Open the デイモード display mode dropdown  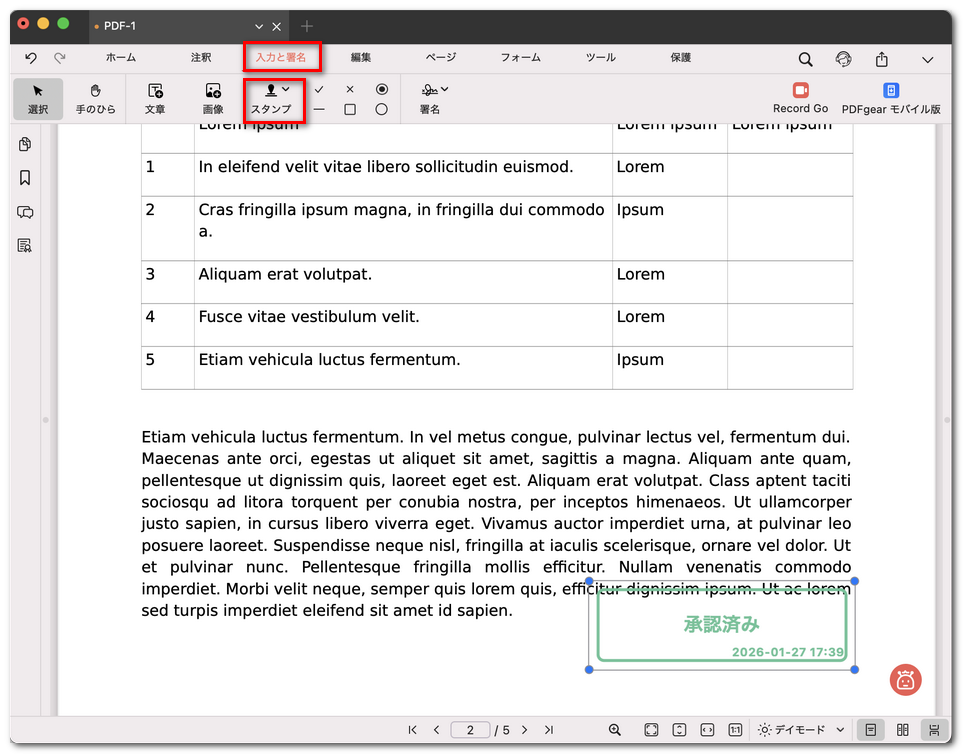802,730
